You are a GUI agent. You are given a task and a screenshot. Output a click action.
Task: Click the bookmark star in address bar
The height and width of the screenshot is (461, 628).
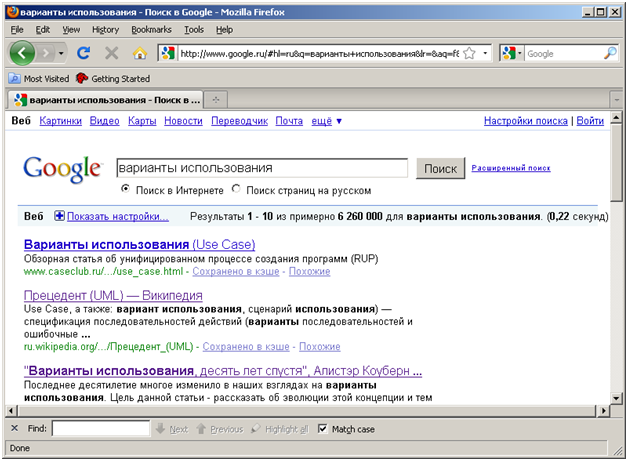pyautogui.click(x=486, y=53)
